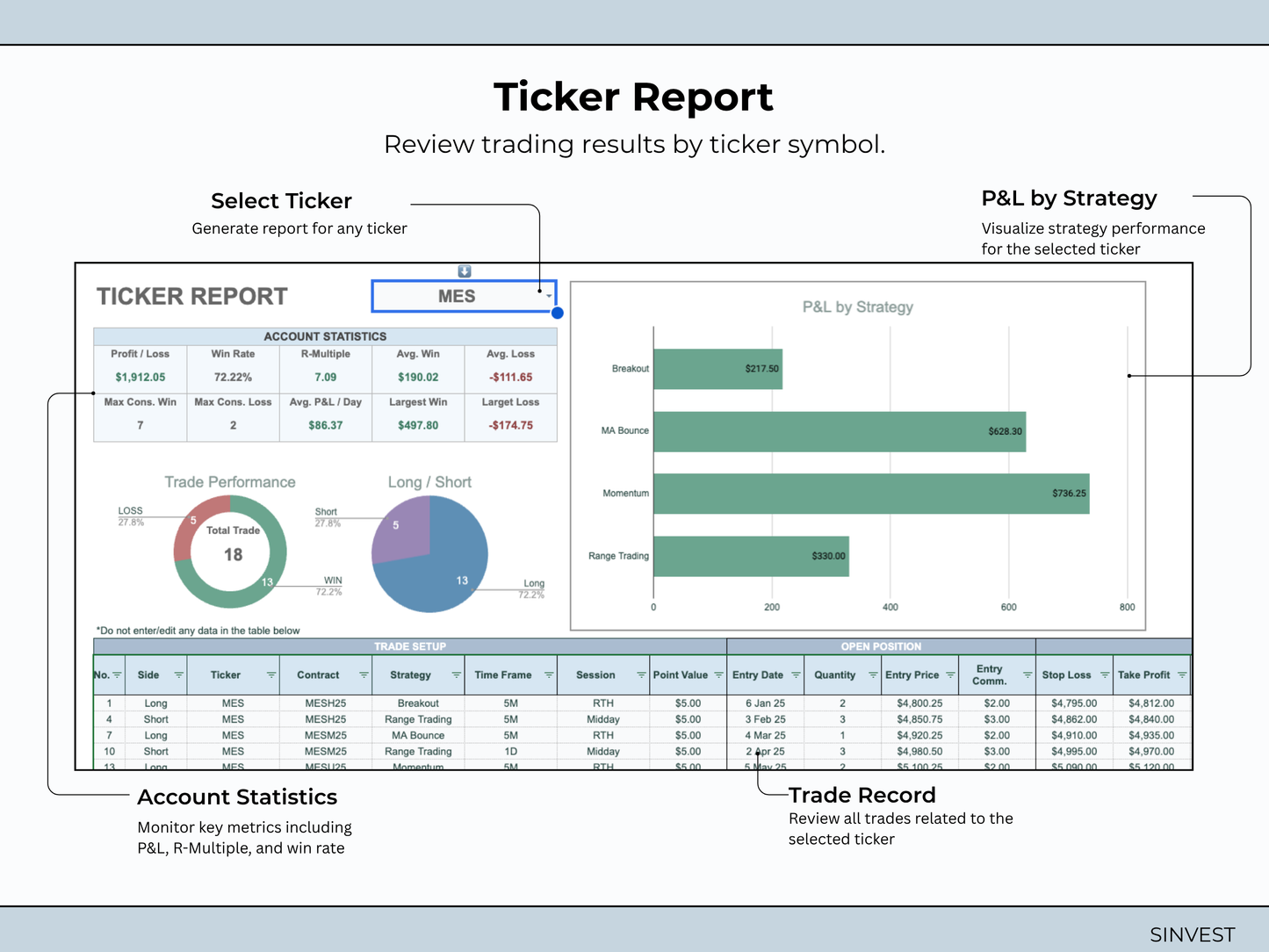Select the Trade Performance chart title
The width and height of the screenshot is (1269, 952).
click(230, 482)
